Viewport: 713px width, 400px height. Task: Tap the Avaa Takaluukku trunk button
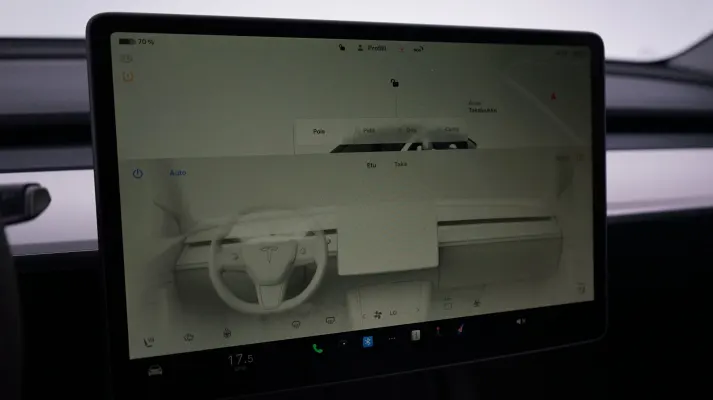482,107
